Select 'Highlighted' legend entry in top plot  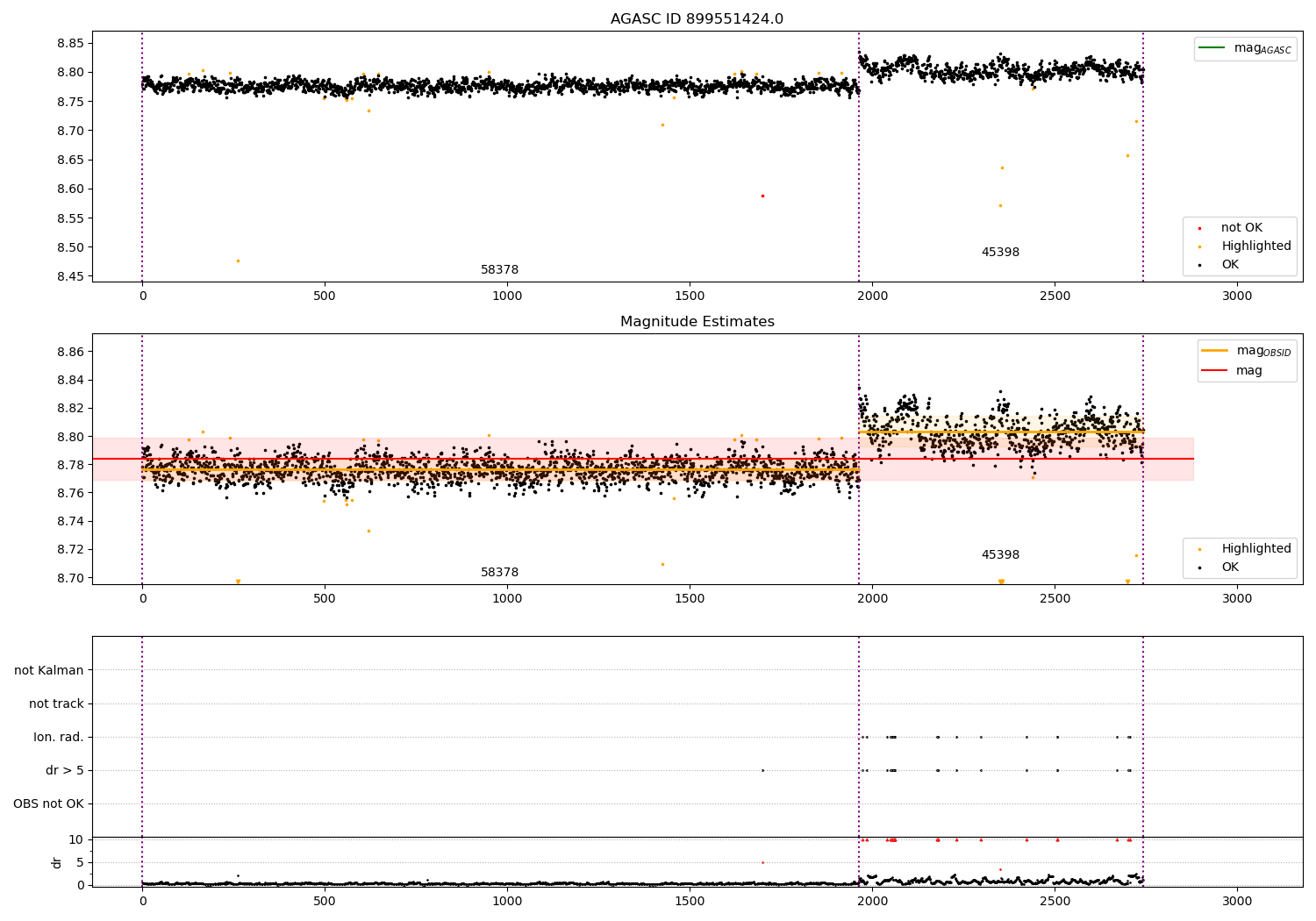pos(1256,246)
